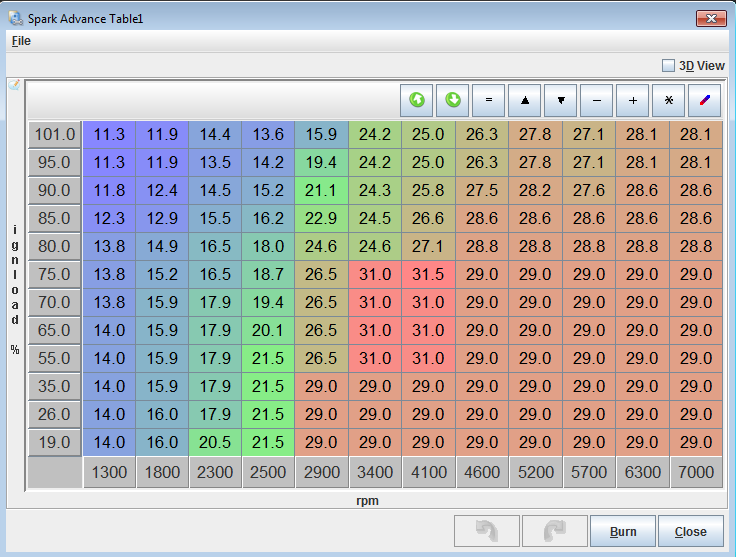The height and width of the screenshot is (558, 736).
Task: Select the green 20.5 cell
Action: click(x=214, y=442)
